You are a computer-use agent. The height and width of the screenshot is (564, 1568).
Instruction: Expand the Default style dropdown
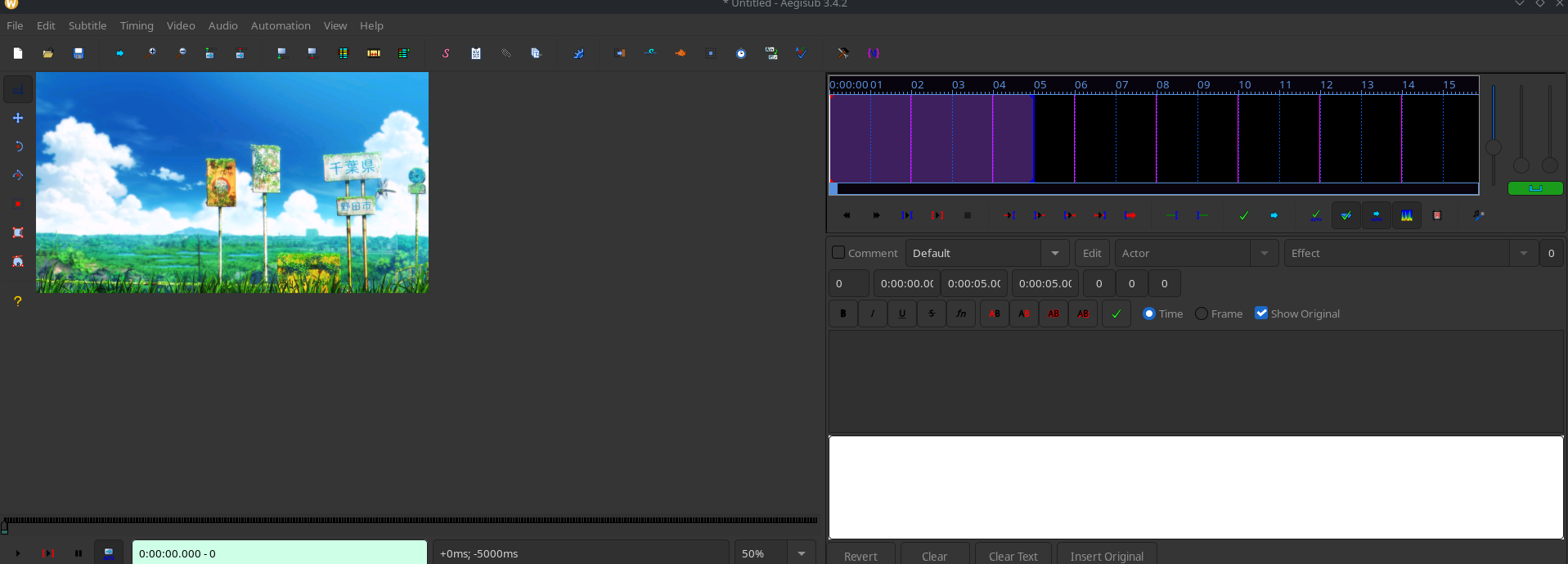click(x=1054, y=253)
